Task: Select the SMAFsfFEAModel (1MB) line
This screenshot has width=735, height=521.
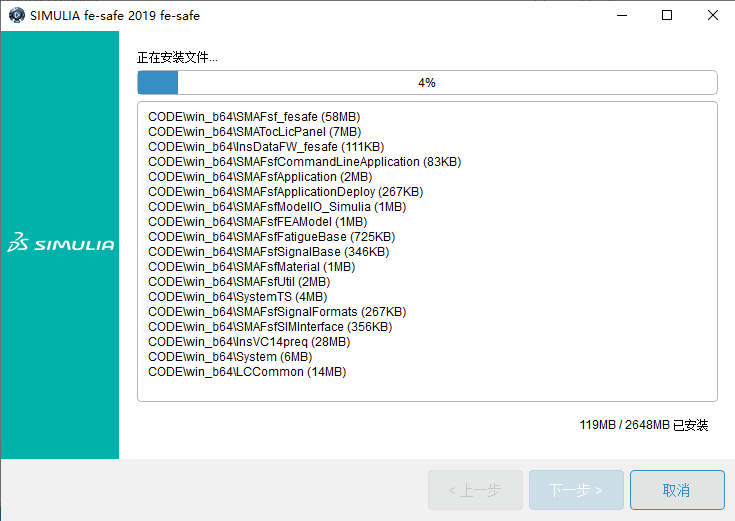Action: coord(257,222)
